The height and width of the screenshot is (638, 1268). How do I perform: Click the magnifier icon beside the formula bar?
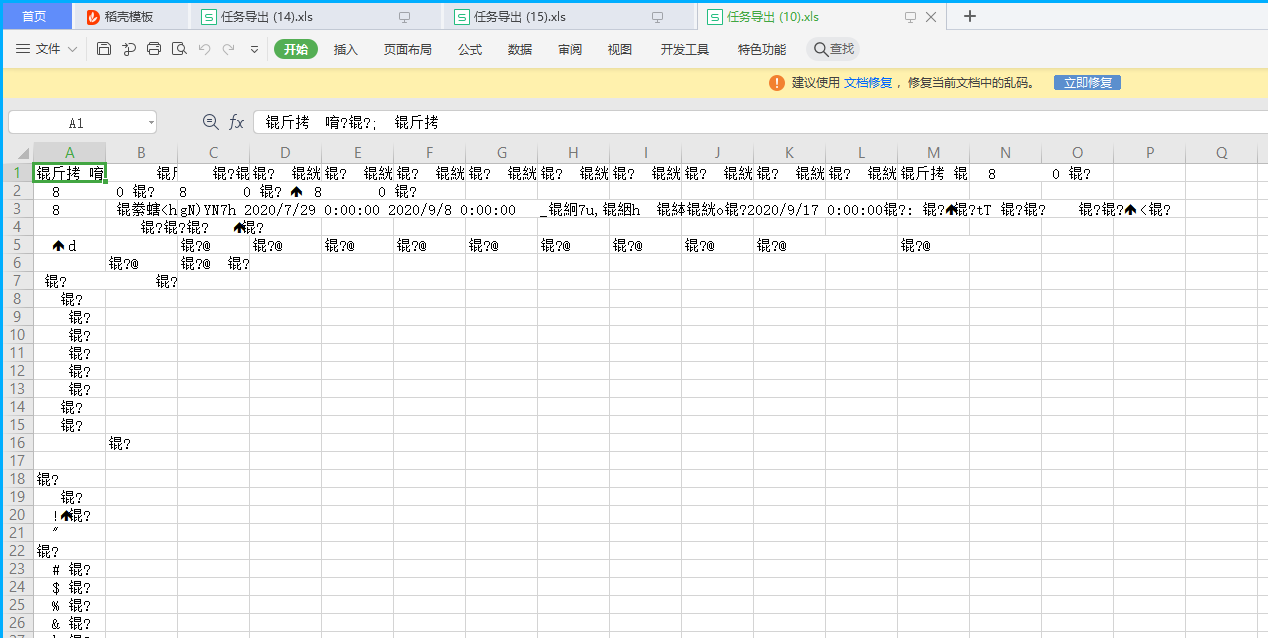[x=210, y=121]
